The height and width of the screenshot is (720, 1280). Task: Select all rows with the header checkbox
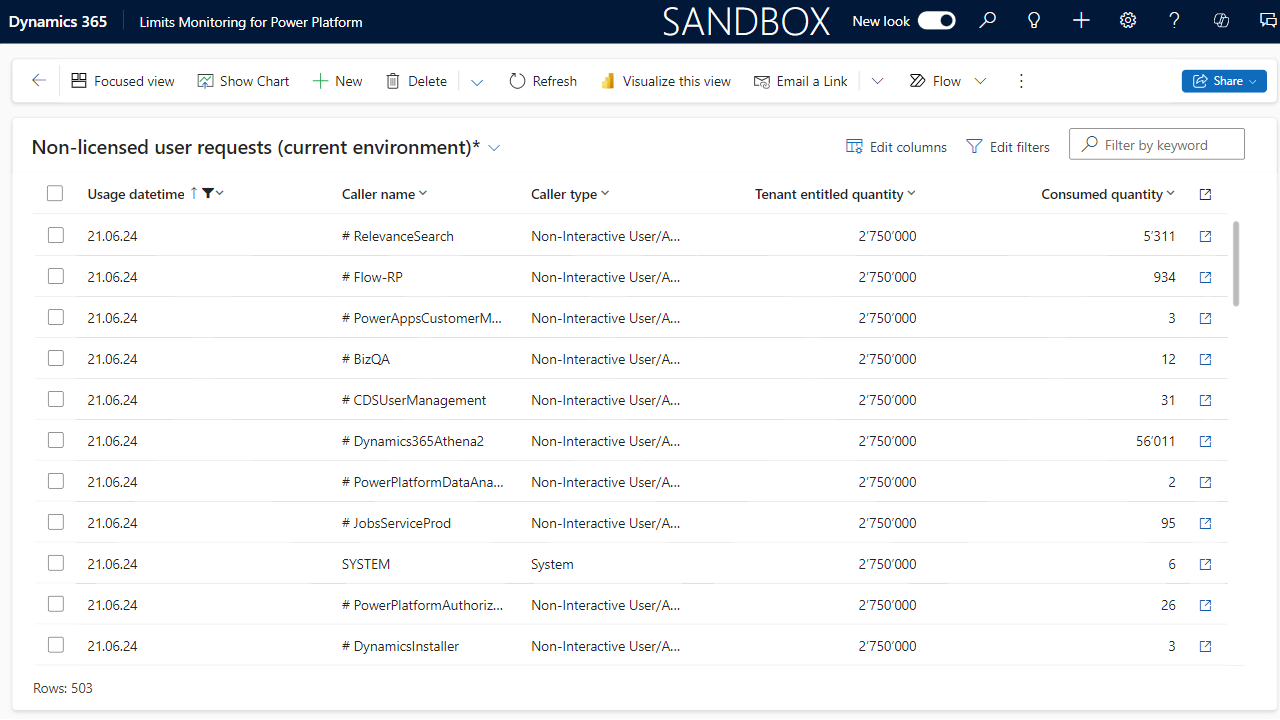[55, 194]
